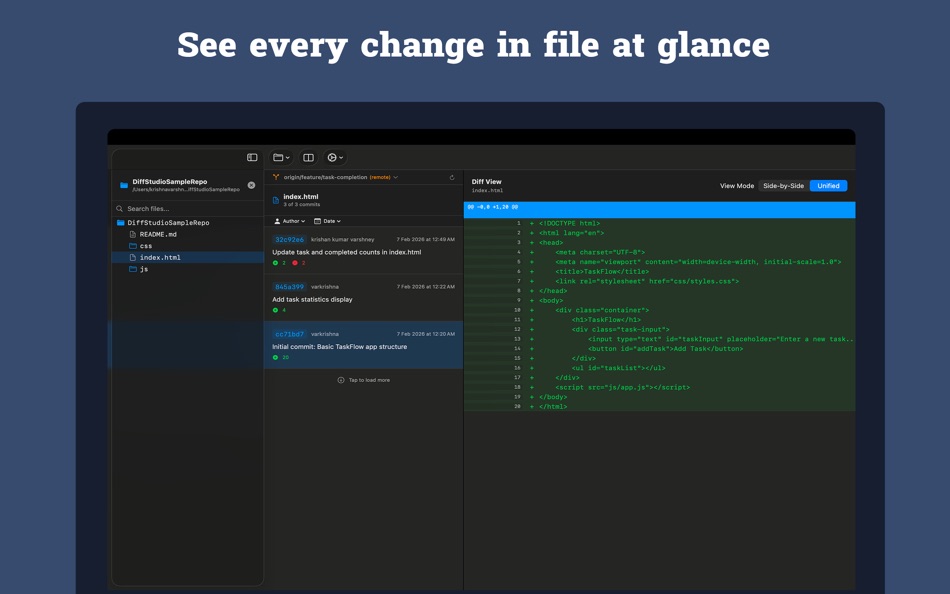Select commit 845a399 from the commit list
This screenshot has width=950, height=594.
[x=360, y=293]
